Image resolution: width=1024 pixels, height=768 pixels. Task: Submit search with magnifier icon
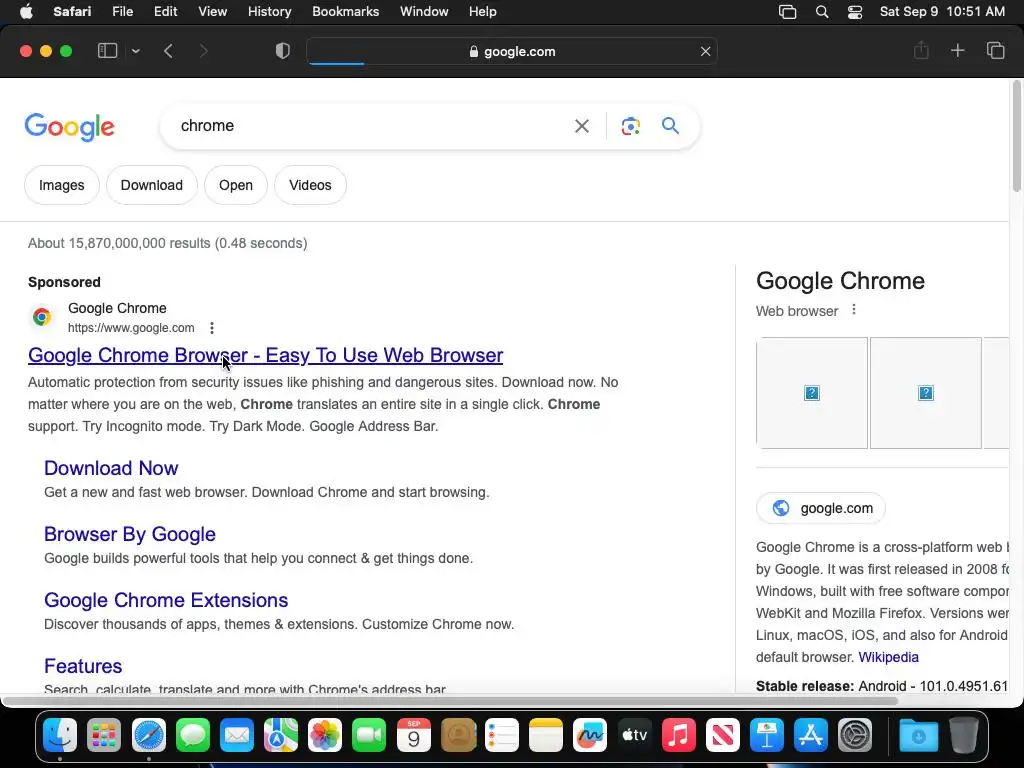click(670, 125)
